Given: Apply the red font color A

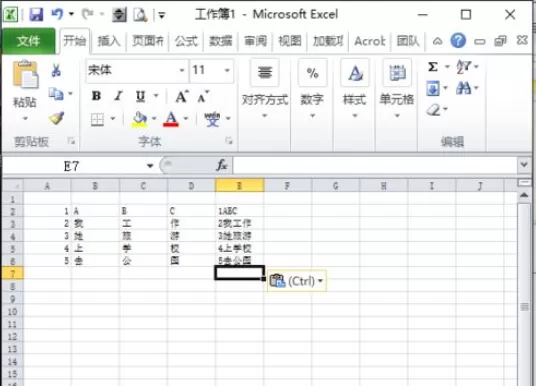Looking at the screenshot, I should [x=171, y=119].
